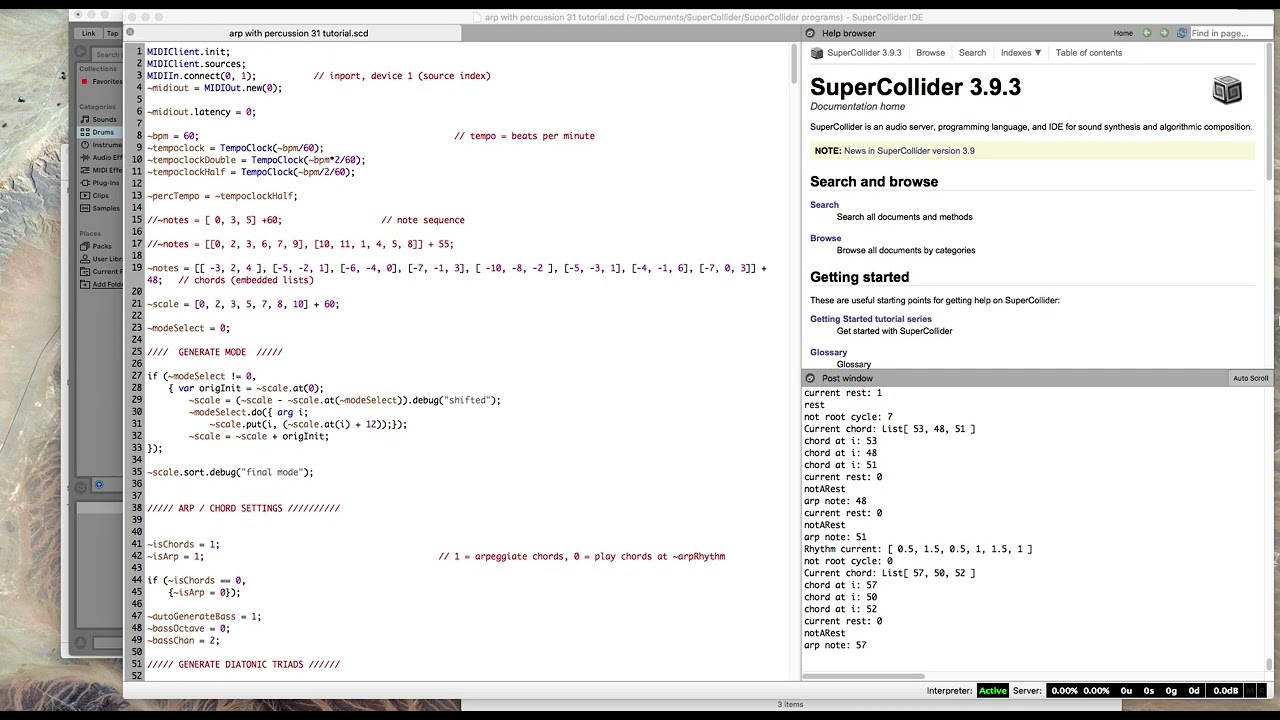Open Getting Started tutorial series link

[870, 319]
